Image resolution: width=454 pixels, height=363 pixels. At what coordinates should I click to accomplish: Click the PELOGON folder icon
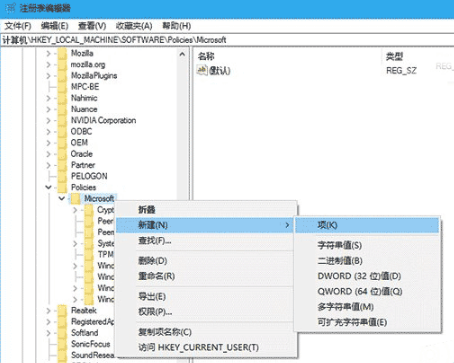coord(62,176)
